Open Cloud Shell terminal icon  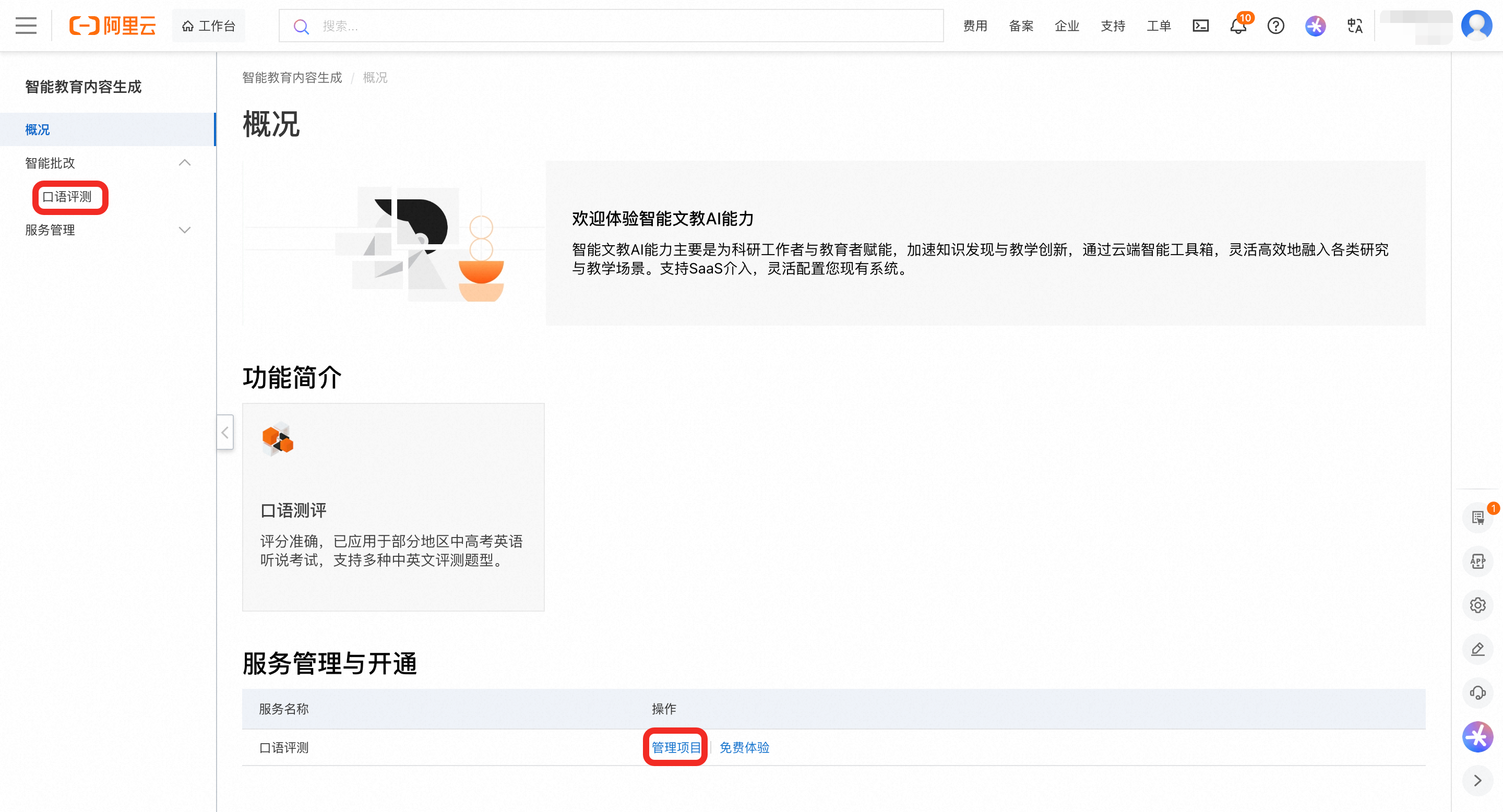click(x=1200, y=26)
